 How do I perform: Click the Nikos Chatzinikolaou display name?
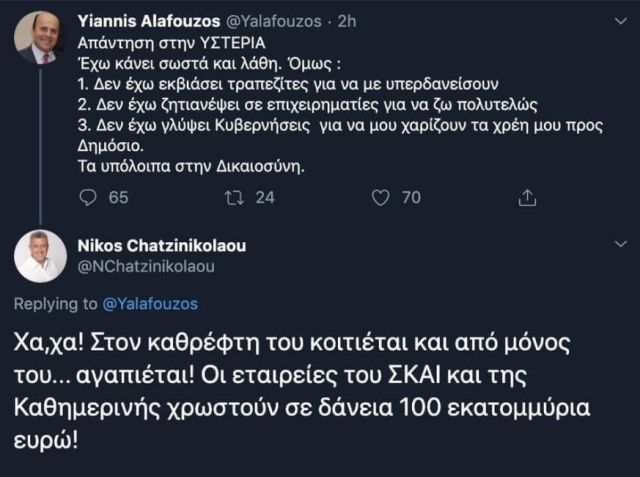(x=162, y=245)
